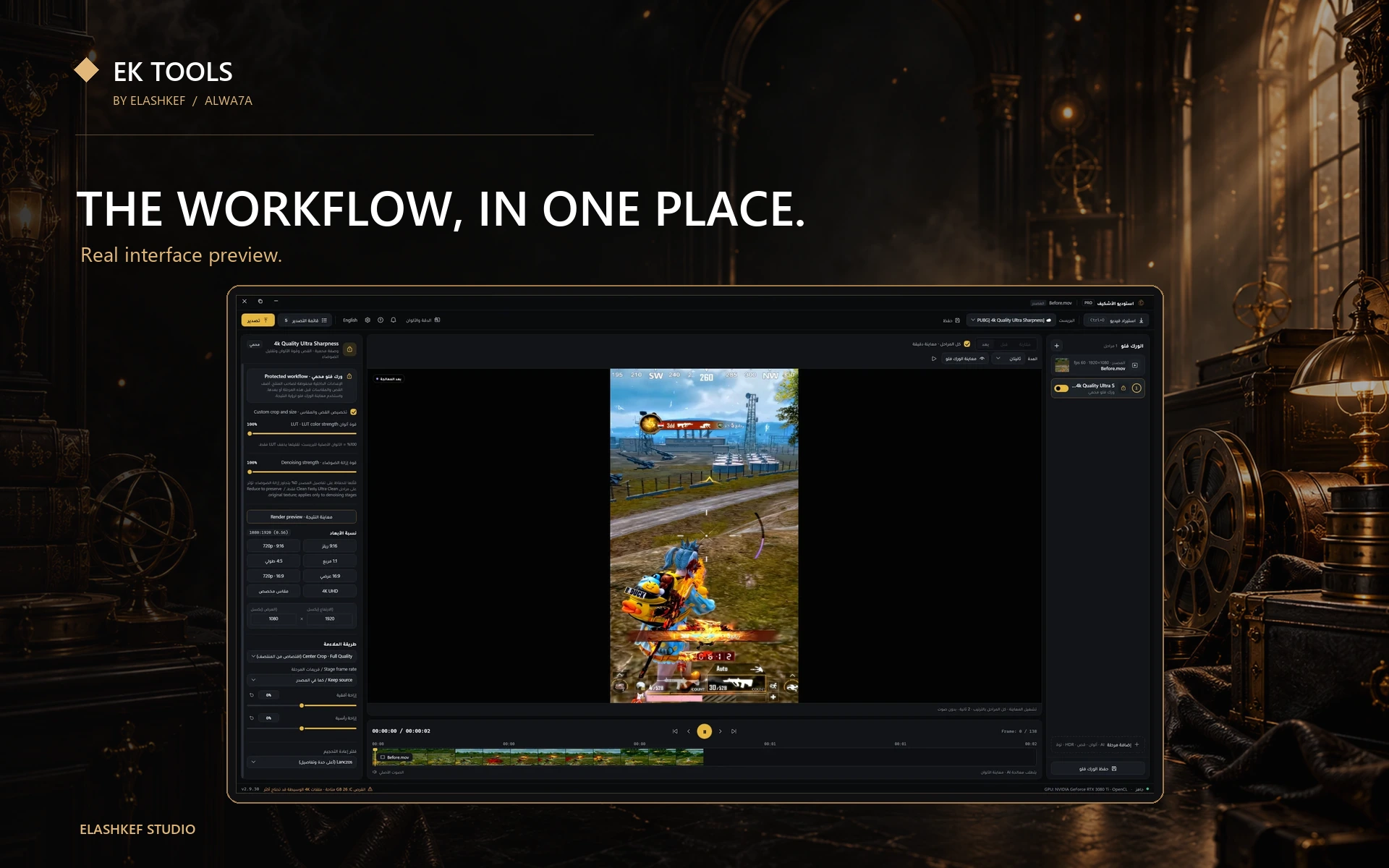Jump to the timeline start
Viewport: 1389px width, 868px height.
[x=675, y=731]
